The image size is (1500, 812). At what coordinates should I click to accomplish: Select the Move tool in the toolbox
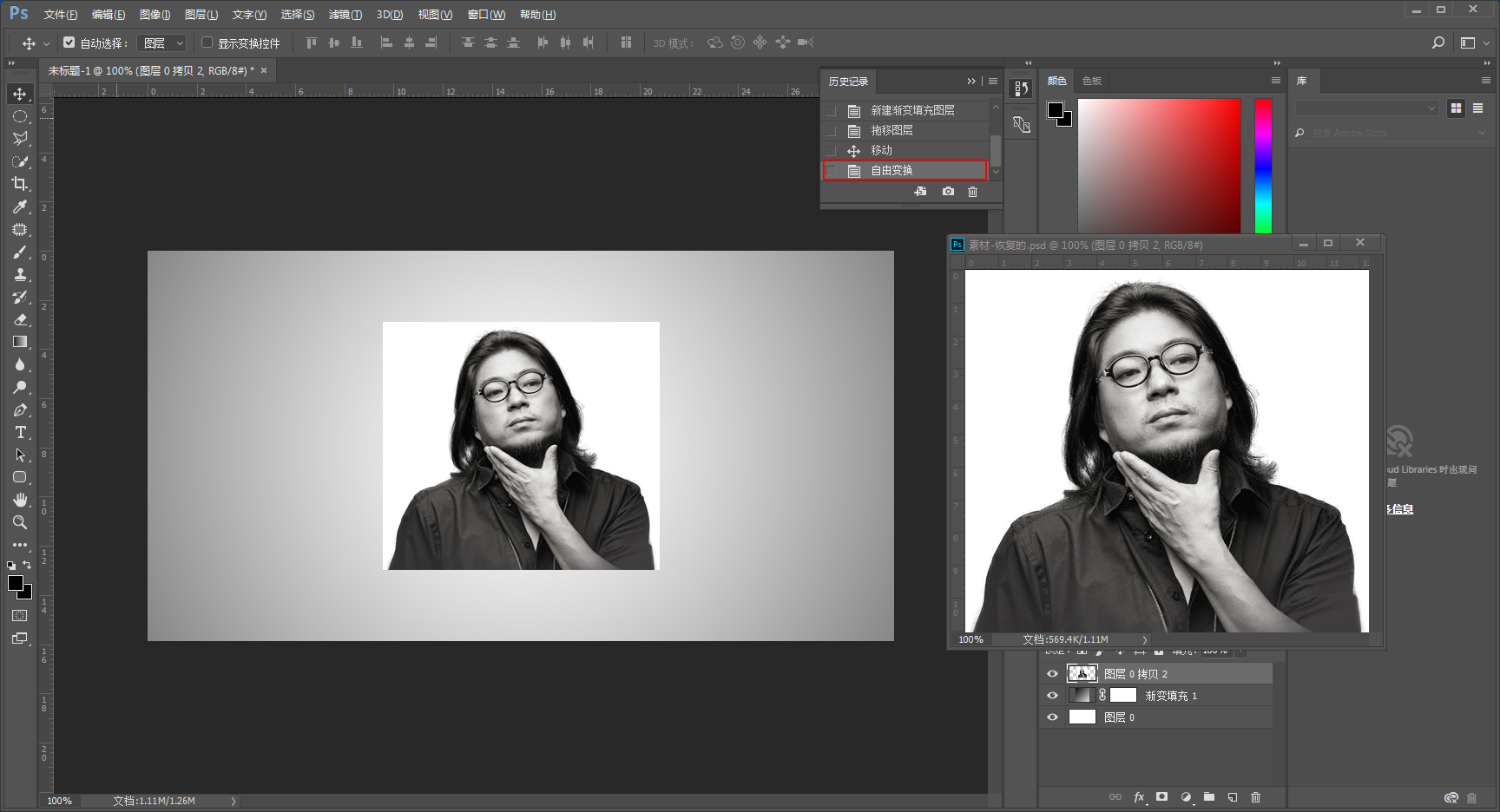pyautogui.click(x=20, y=94)
